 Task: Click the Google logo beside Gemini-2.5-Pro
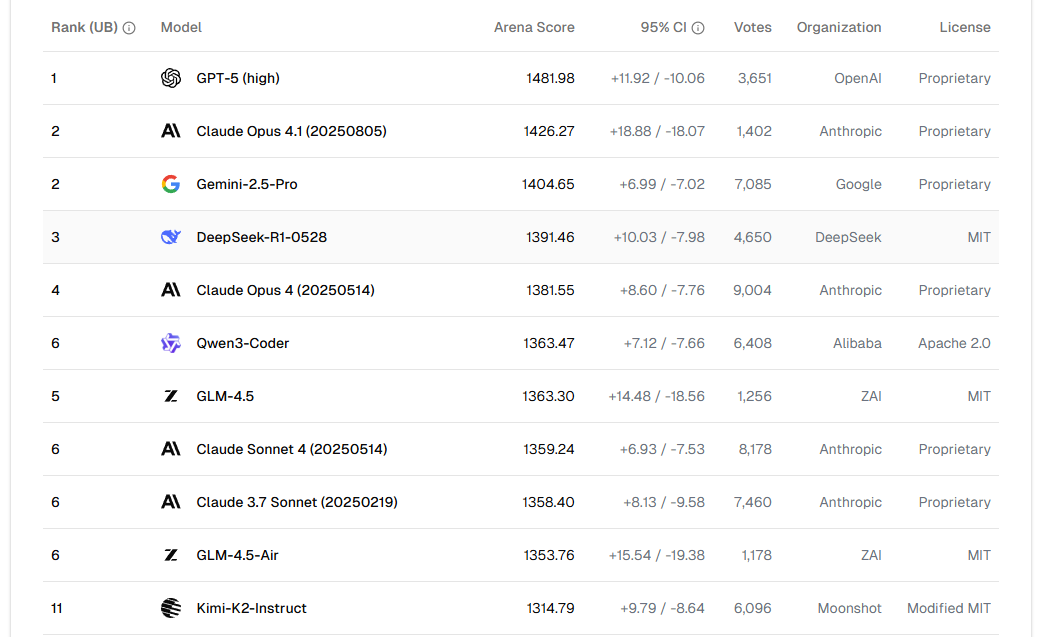pos(171,184)
